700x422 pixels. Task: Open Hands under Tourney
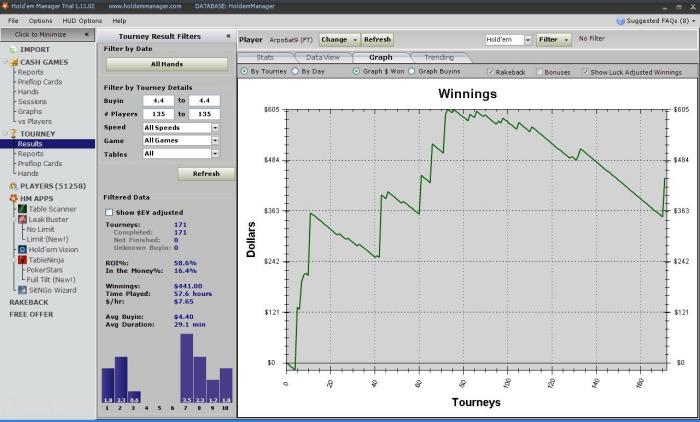pyautogui.click(x=28, y=173)
